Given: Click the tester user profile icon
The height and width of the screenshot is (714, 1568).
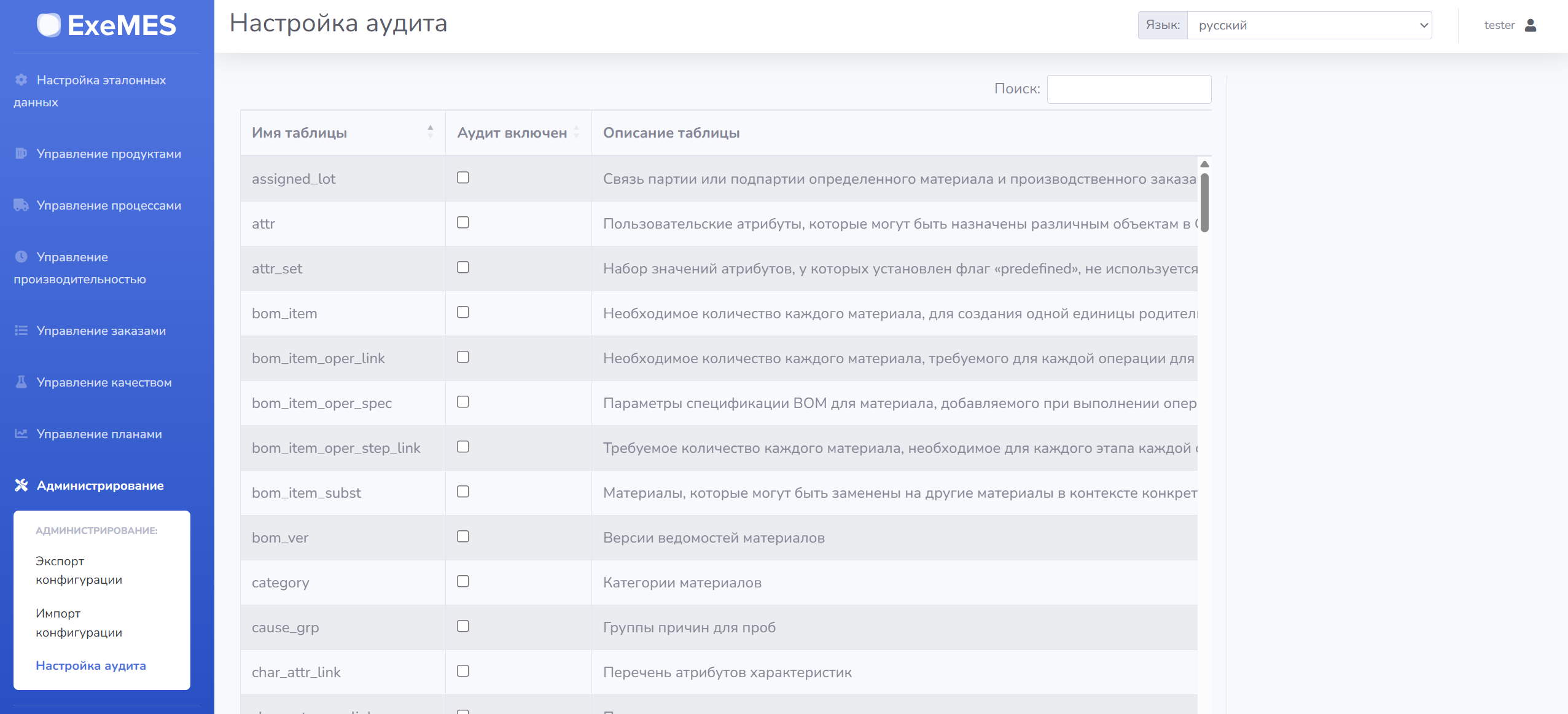Looking at the screenshot, I should point(1531,25).
